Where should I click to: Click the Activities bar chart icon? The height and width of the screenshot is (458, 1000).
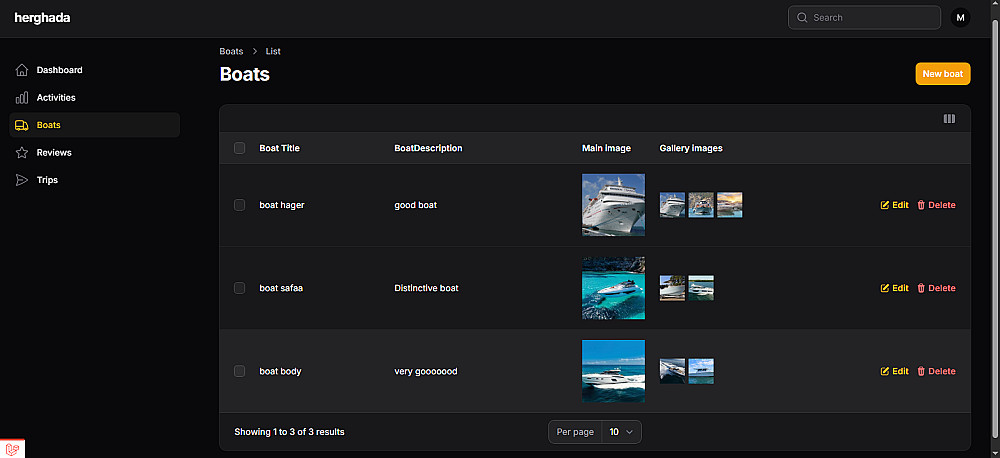point(22,98)
